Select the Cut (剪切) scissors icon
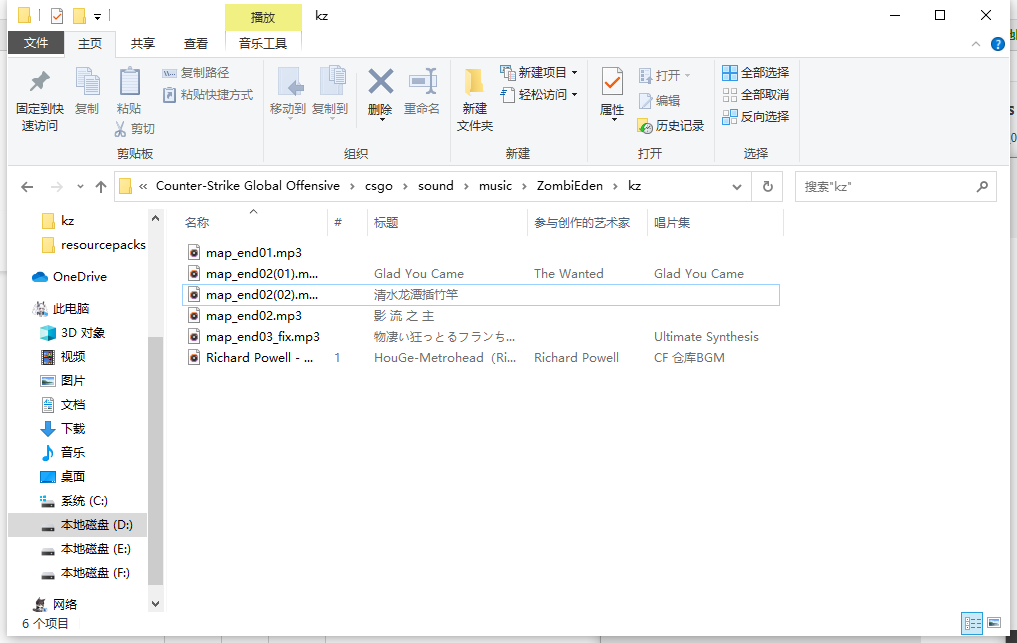 pos(122,129)
